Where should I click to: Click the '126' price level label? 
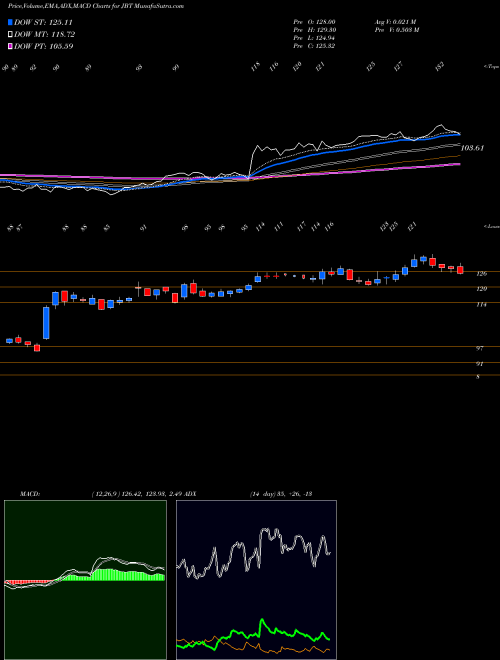[x=481, y=274]
